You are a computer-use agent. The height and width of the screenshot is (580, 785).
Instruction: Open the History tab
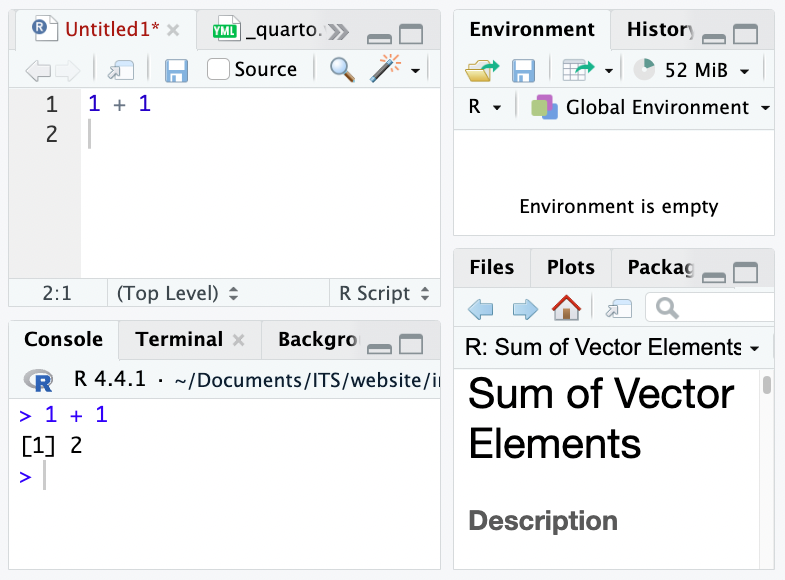(x=659, y=29)
